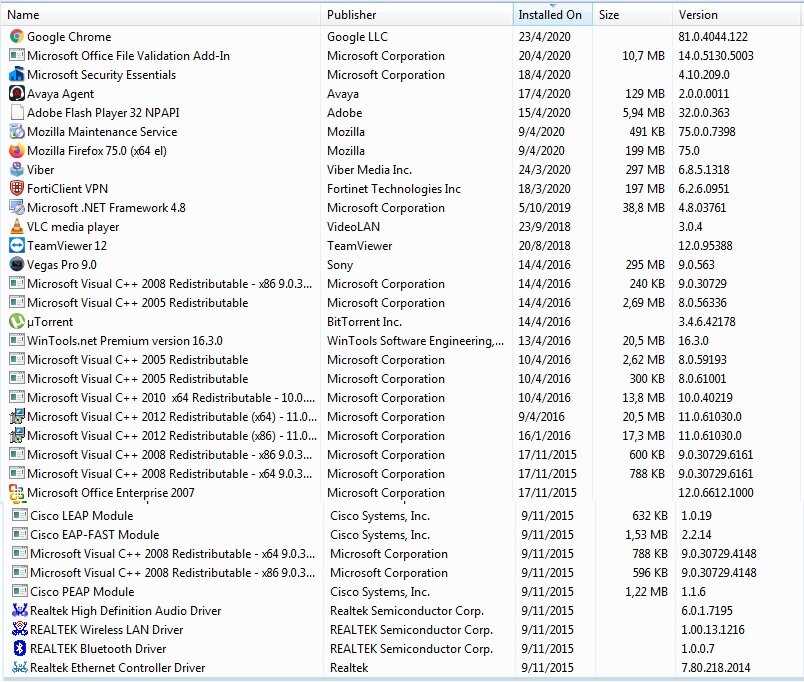Select the TeamViewer 12 name

pyautogui.click(x=67, y=246)
